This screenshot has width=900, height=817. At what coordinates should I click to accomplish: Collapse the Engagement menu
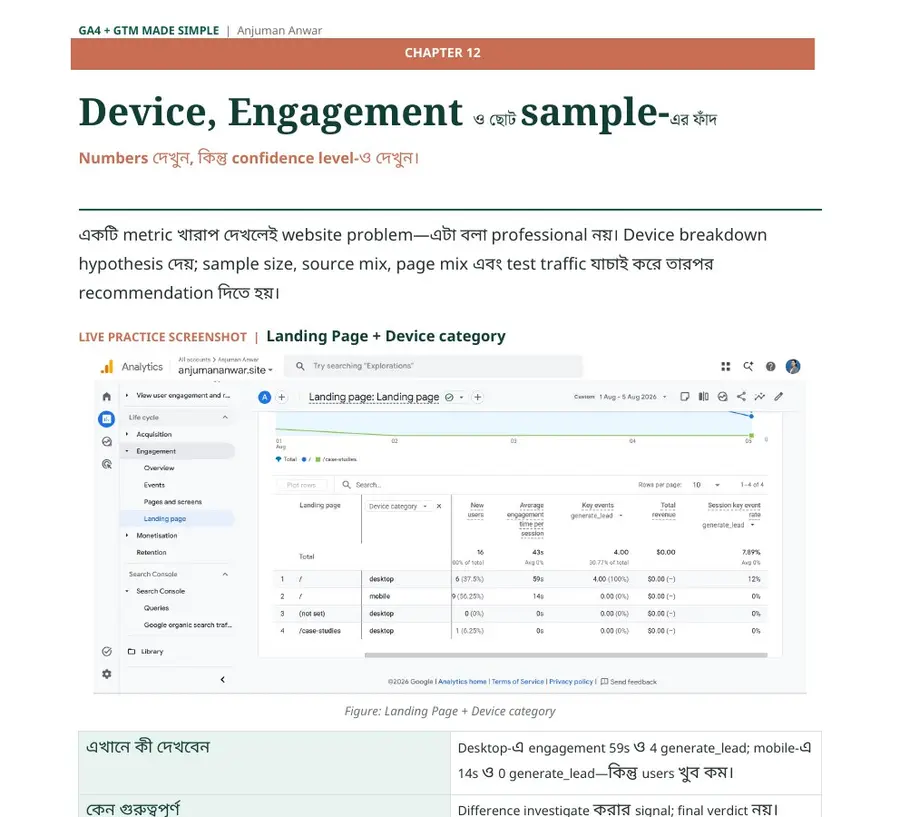(127, 451)
